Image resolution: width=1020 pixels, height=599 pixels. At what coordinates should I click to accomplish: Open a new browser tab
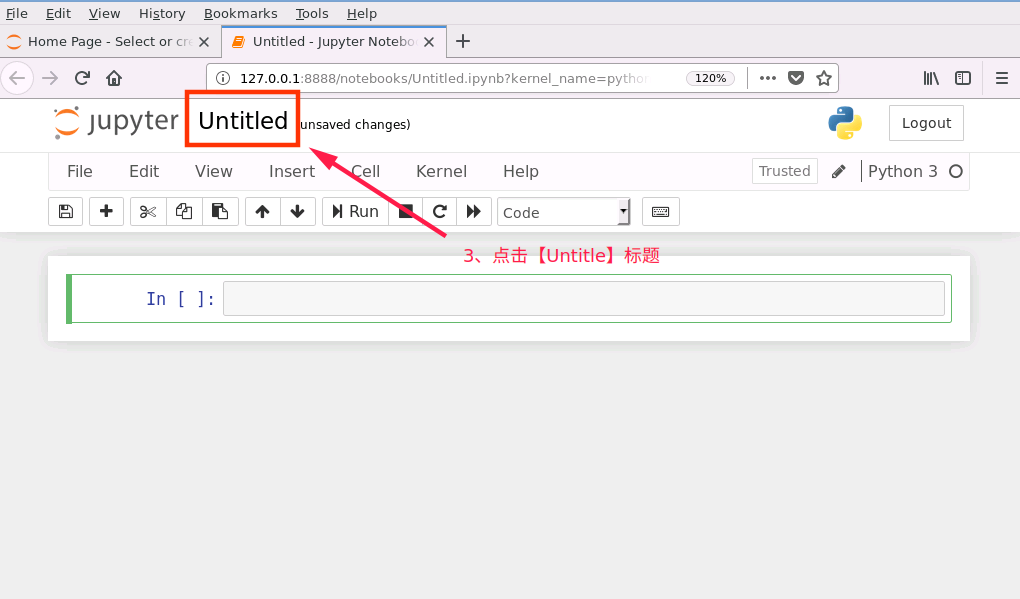(463, 42)
